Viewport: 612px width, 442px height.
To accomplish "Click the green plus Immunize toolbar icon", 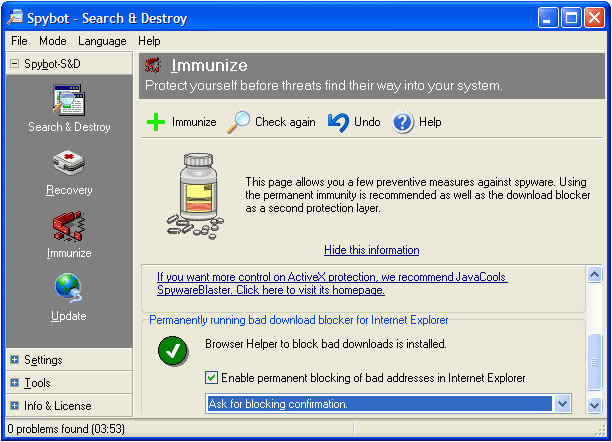I will point(156,122).
